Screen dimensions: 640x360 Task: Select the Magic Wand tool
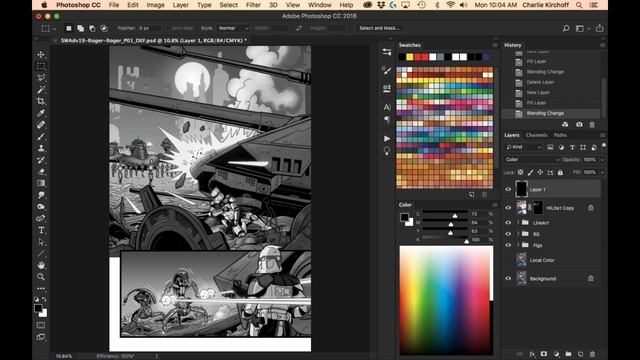[41, 89]
